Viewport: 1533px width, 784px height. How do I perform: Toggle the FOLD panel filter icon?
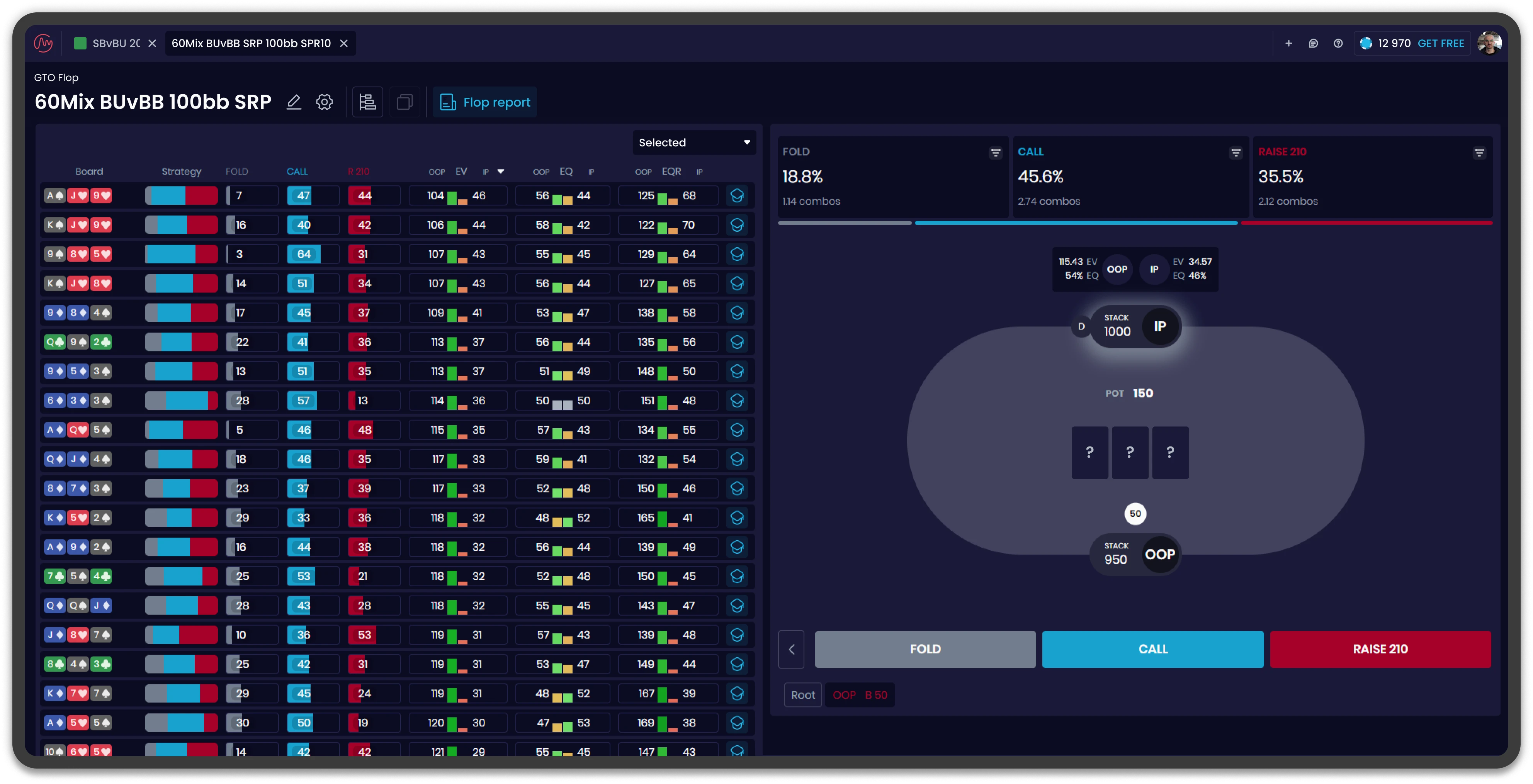click(995, 153)
